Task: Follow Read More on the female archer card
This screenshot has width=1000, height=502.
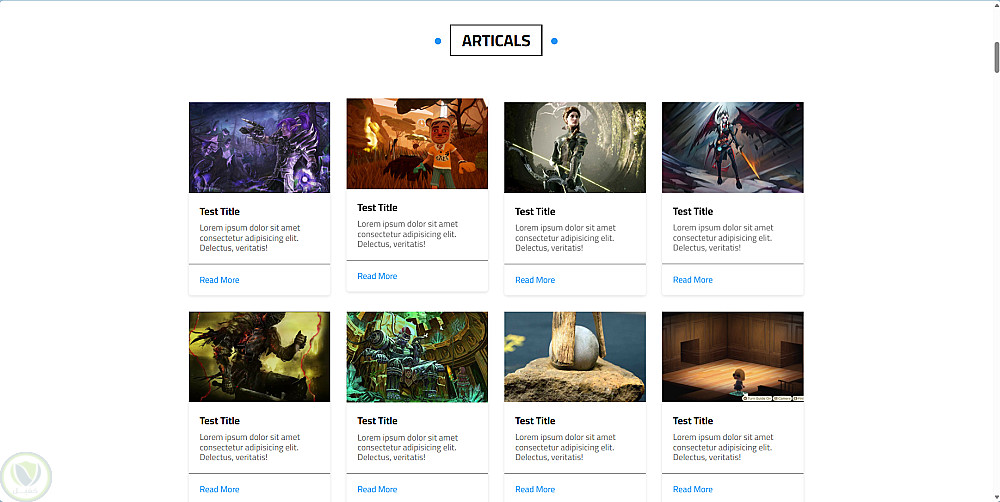Action: point(535,280)
